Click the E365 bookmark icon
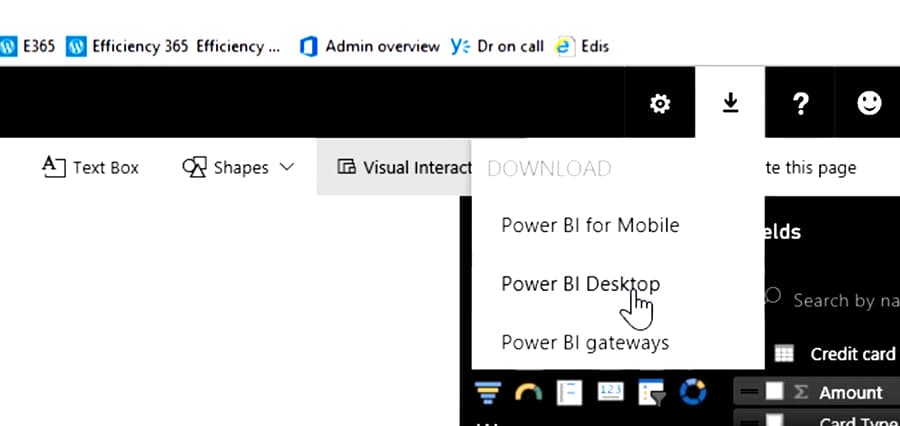This screenshot has width=900, height=426. [x=7, y=47]
